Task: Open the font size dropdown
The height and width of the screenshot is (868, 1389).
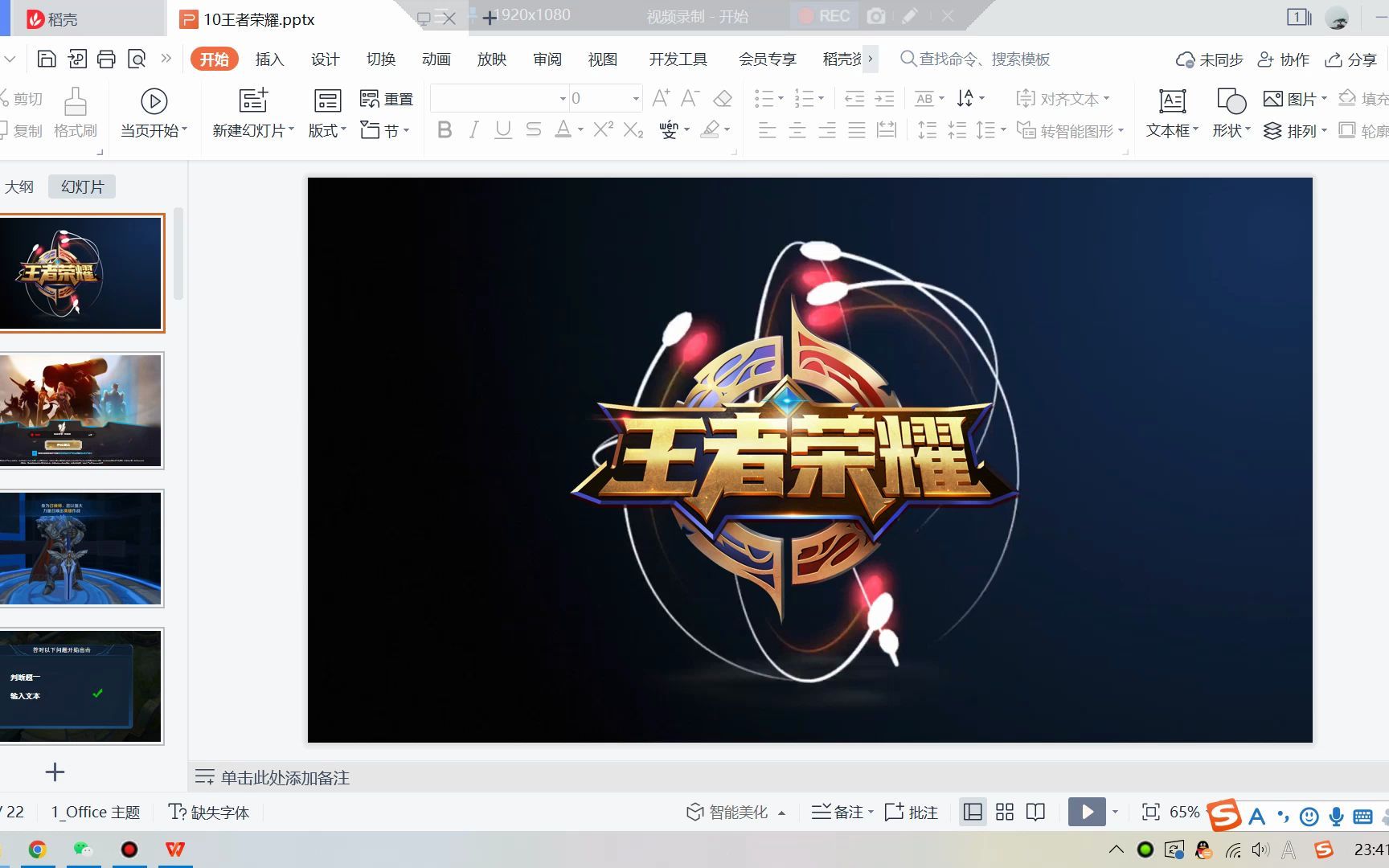Action: [636, 99]
